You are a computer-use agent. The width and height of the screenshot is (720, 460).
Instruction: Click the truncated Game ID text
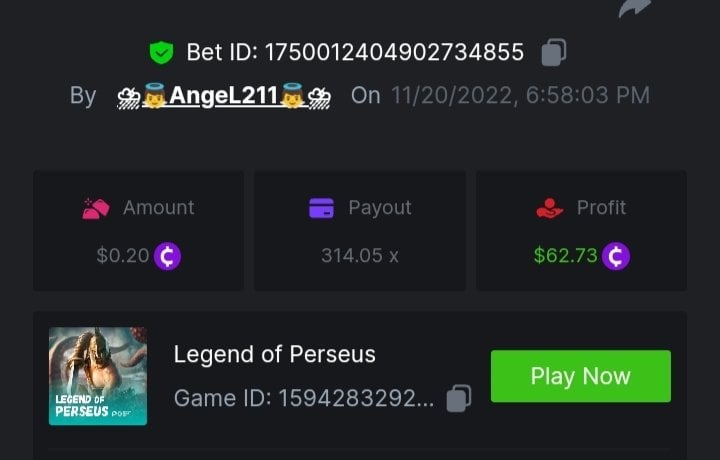(304, 398)
